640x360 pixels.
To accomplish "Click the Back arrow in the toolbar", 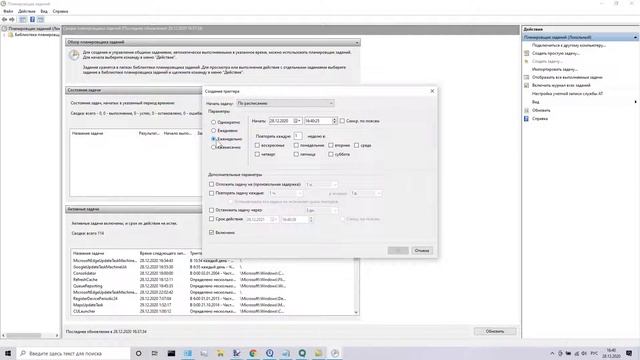I will coord(4,19).
